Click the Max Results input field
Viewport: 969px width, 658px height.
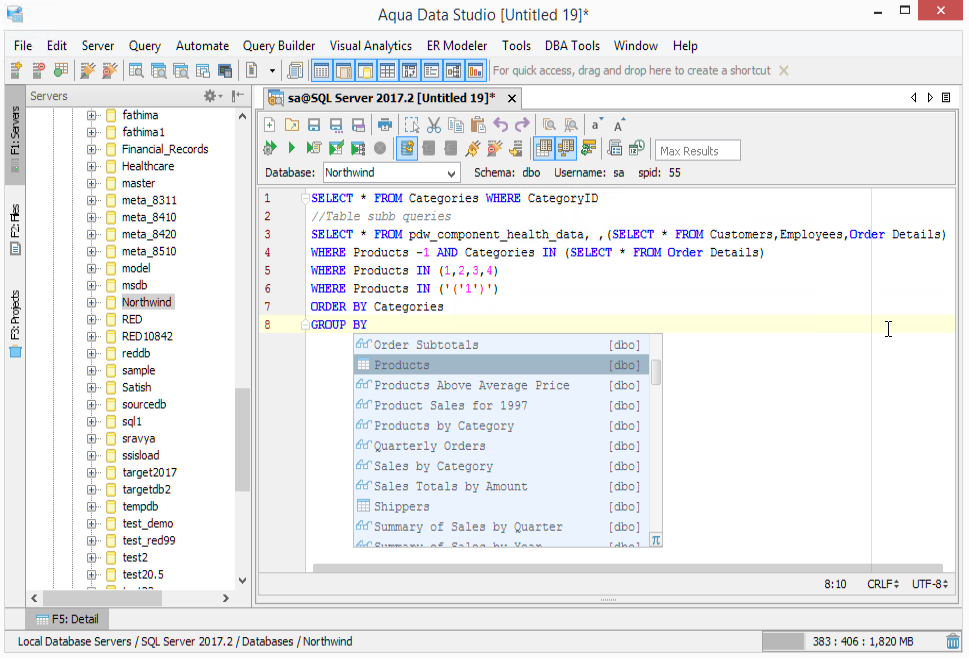pos(697,151)
